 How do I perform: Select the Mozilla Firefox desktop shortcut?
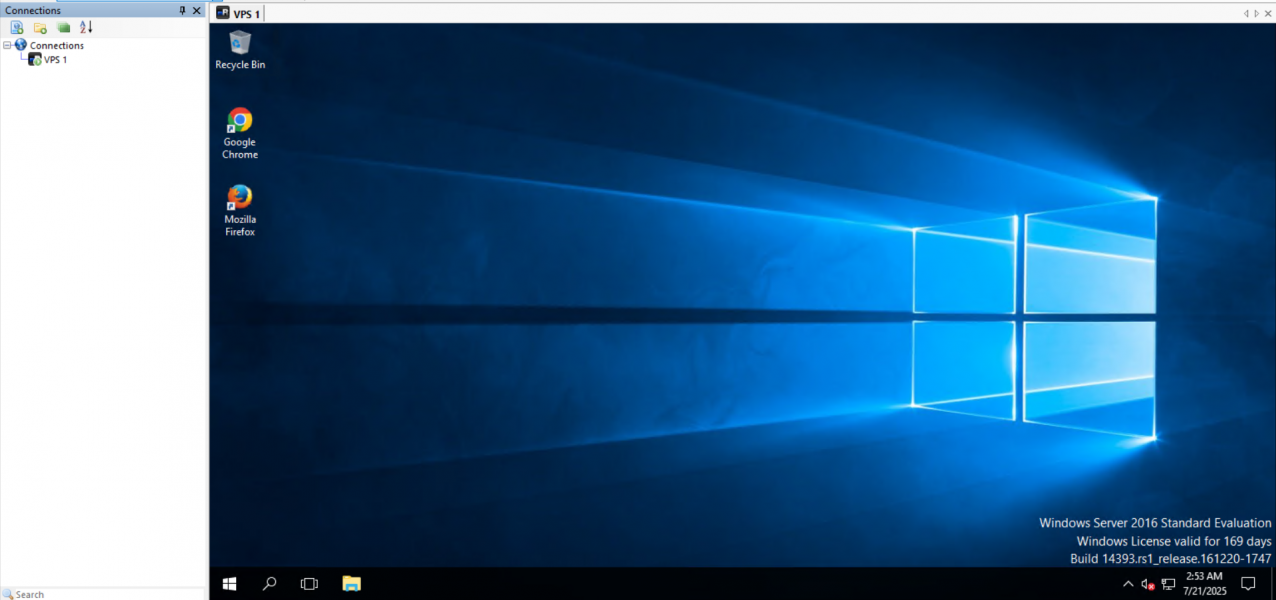coord(240,210)
